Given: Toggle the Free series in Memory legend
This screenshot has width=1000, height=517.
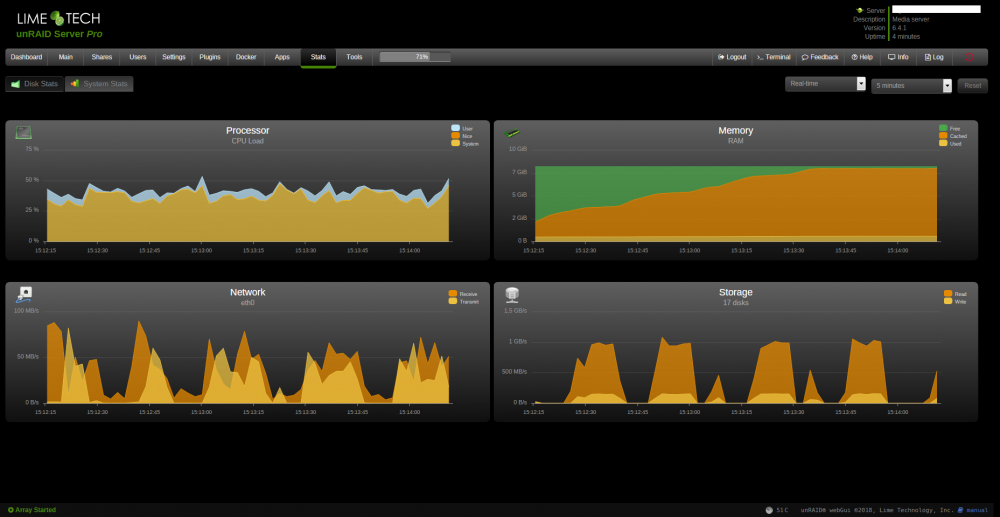Looking at the screenshot, I should (949, 128).
